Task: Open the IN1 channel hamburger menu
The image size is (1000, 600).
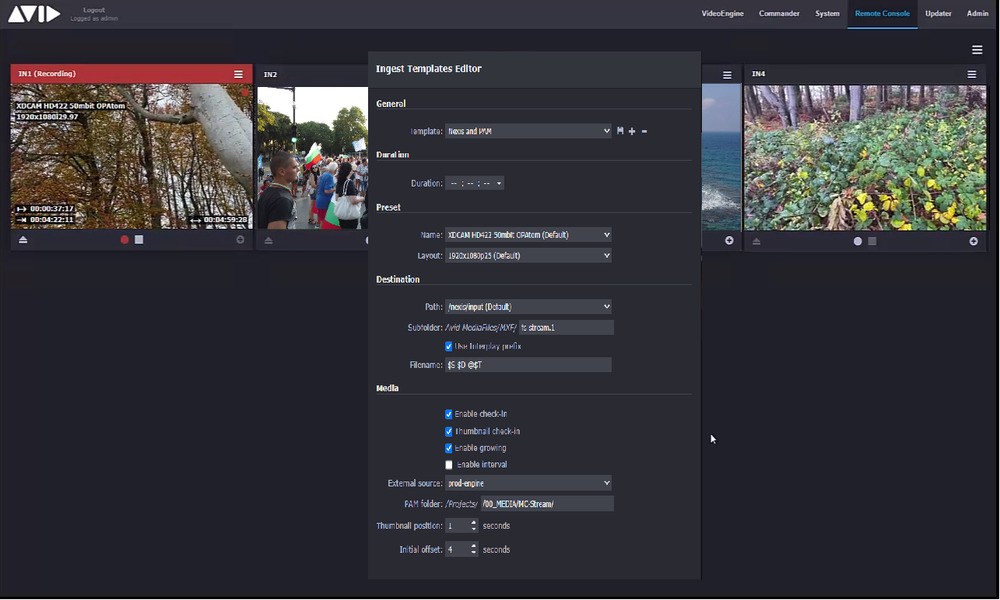Action: coord(238,73)
